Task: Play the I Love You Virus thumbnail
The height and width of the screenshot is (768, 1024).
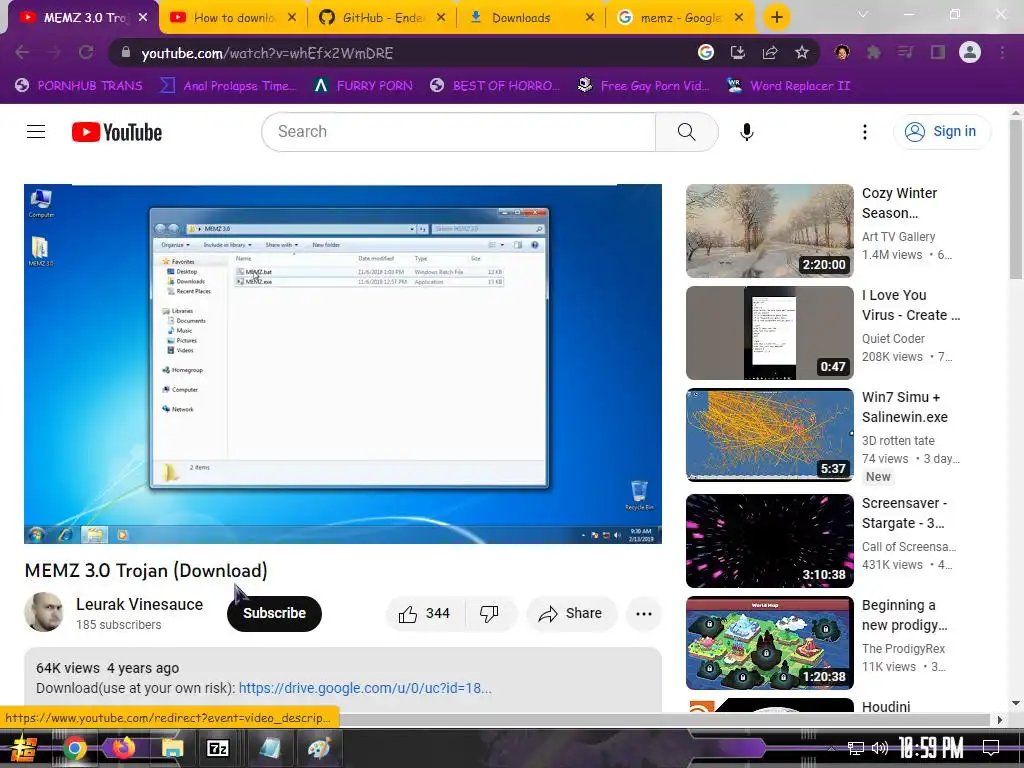Action: 769,332
